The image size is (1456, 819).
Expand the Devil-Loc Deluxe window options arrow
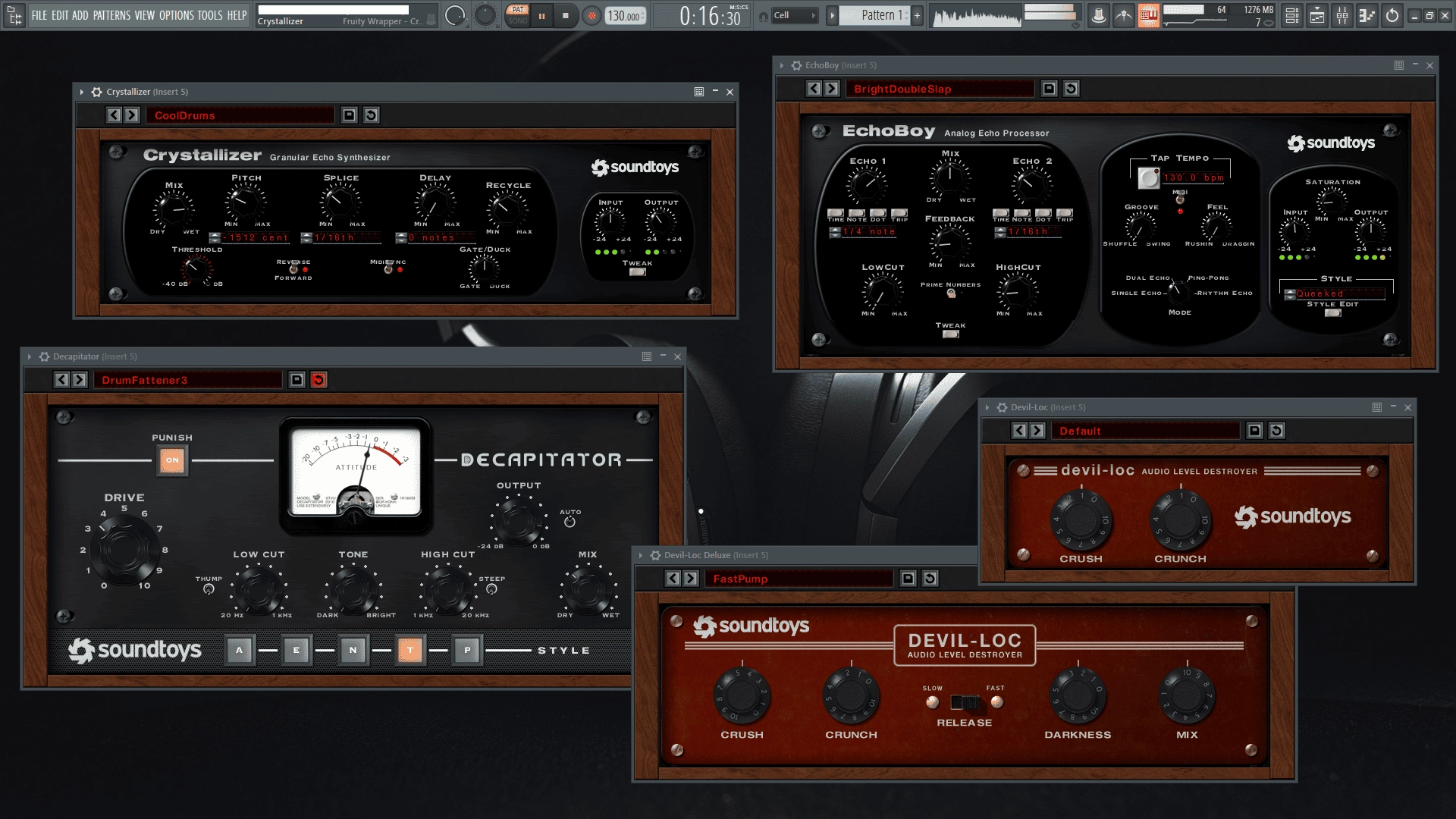pos(641,555)
